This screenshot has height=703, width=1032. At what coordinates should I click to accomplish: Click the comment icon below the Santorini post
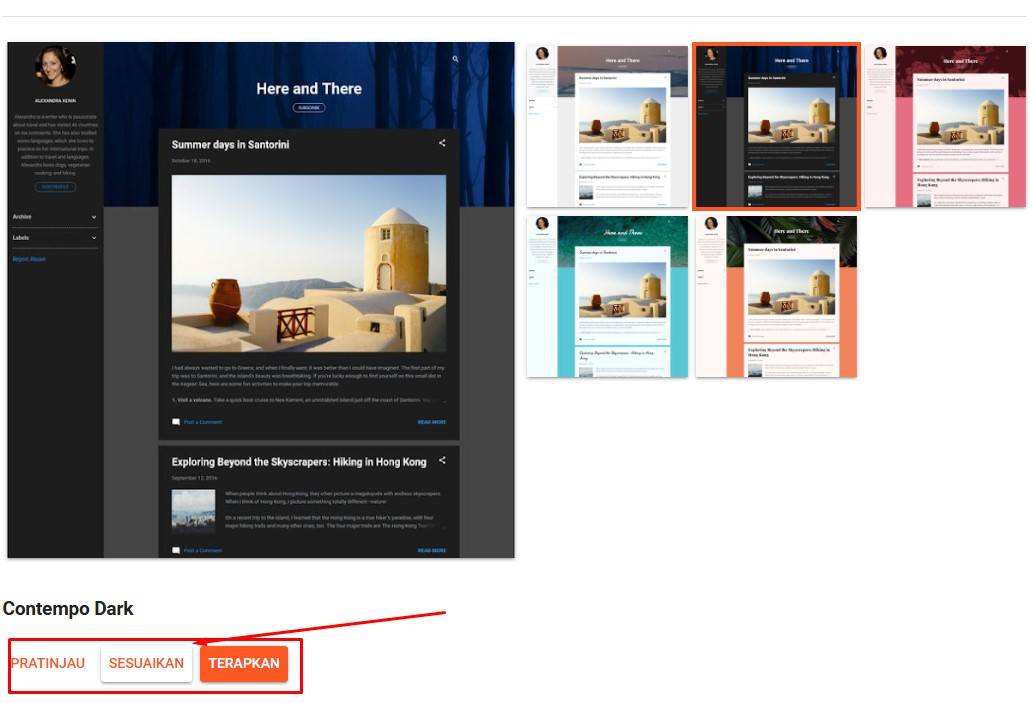177,421
